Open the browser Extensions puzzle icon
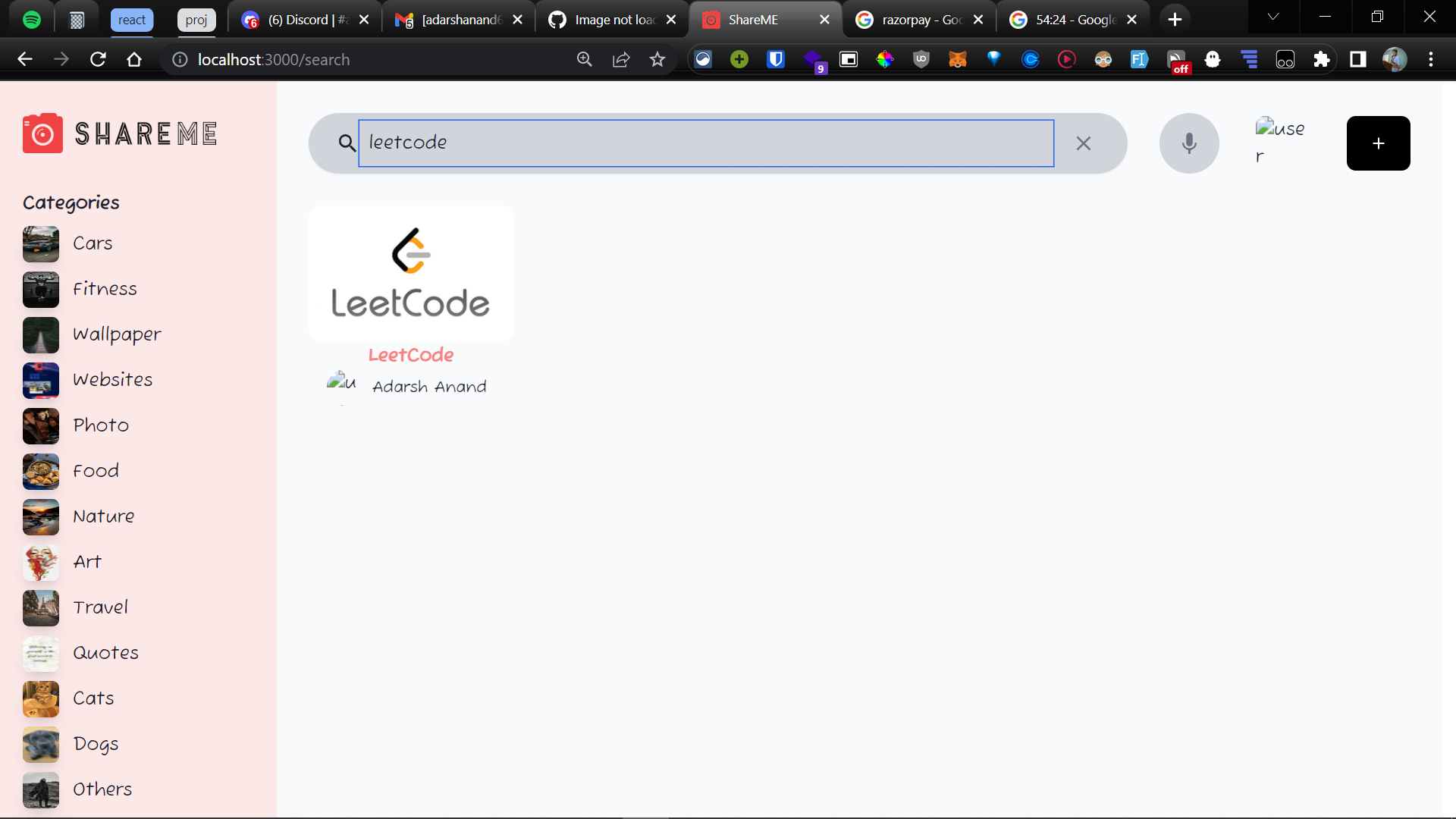Viewport: 1456px width, 819px height. 1321,59
